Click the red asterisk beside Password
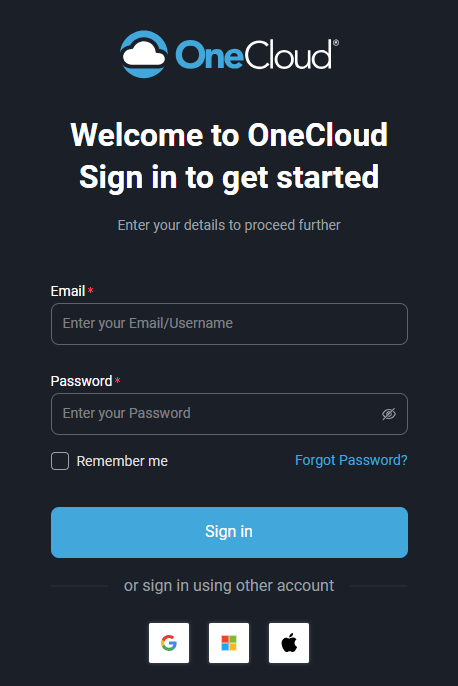 point(117,380)
